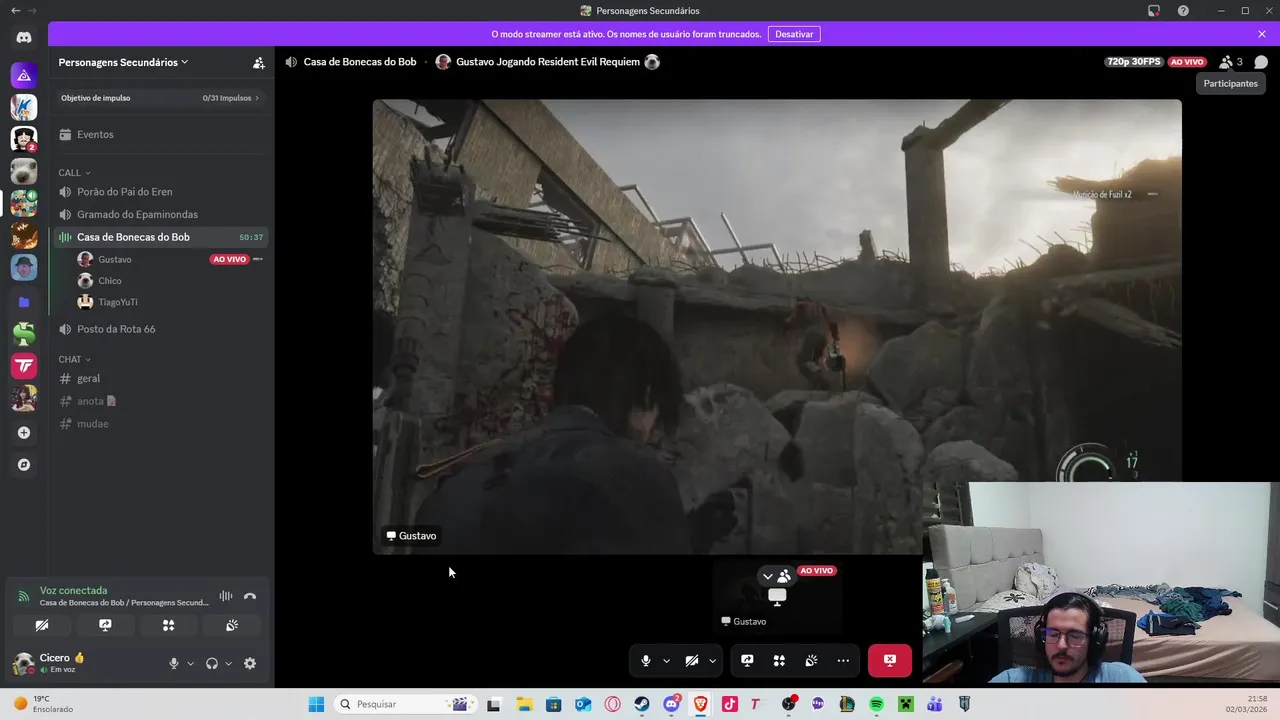The height and width of the screenshot is (720, 1280).
Task: Open the red T server icon
Action: [x=24, y=365]
